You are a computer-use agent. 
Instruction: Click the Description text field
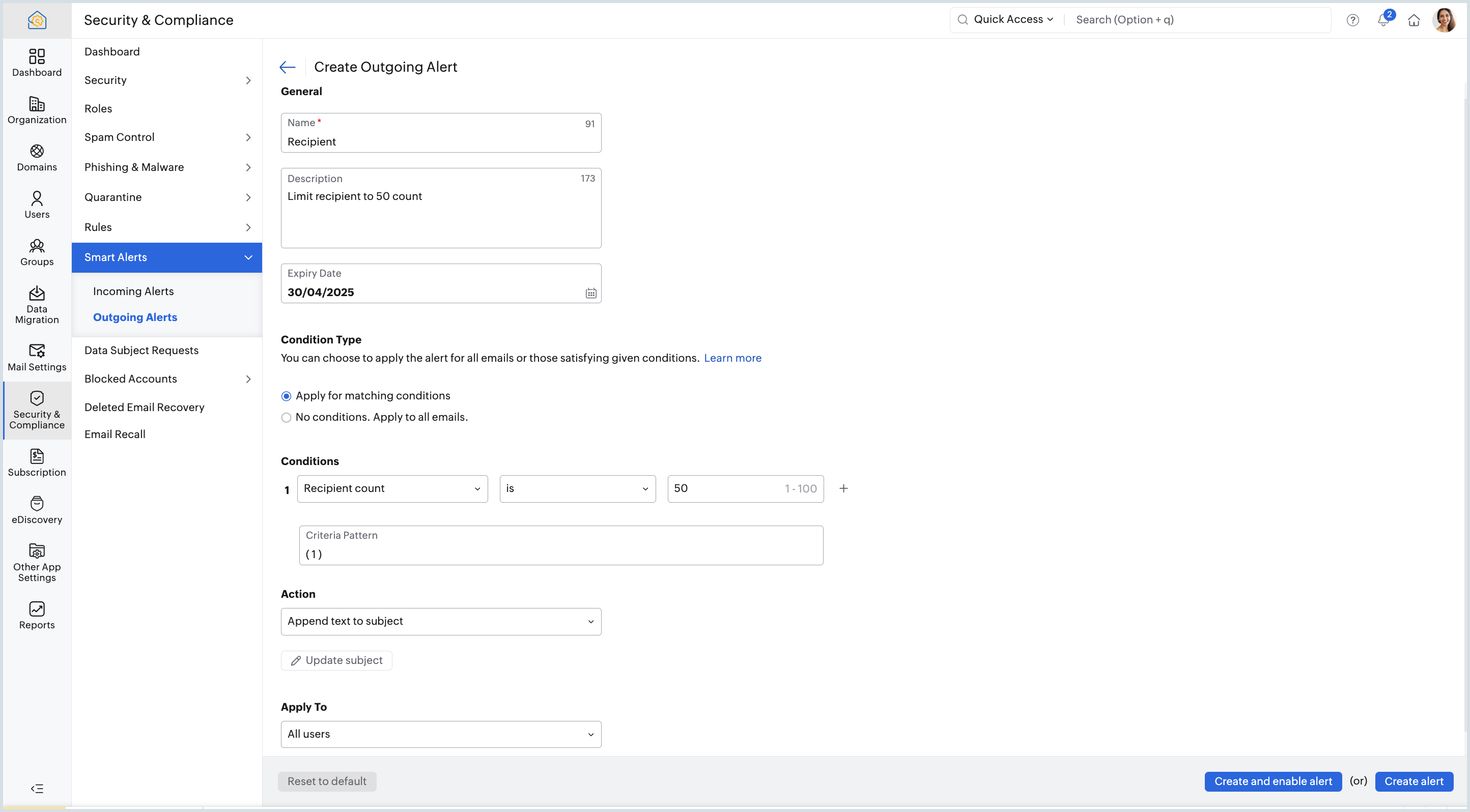coord(441,217)
